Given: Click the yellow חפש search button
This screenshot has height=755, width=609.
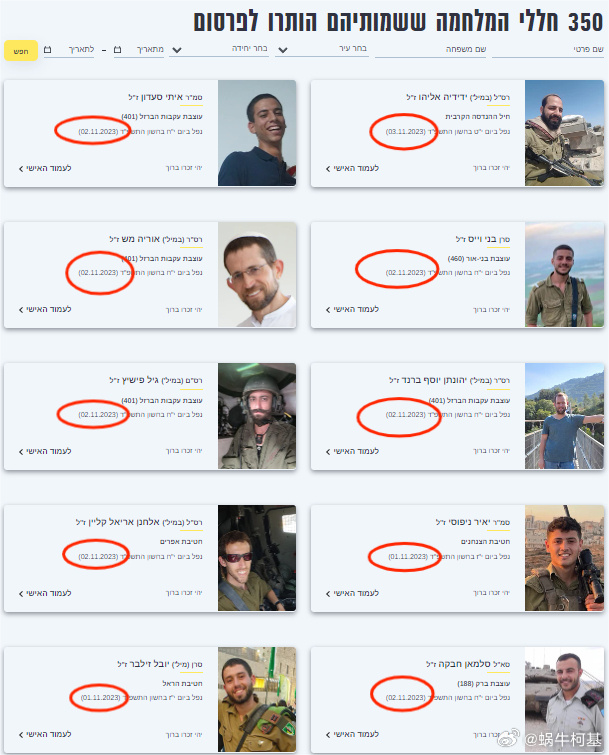Looking at the screenshot, I should coord(21,51).
